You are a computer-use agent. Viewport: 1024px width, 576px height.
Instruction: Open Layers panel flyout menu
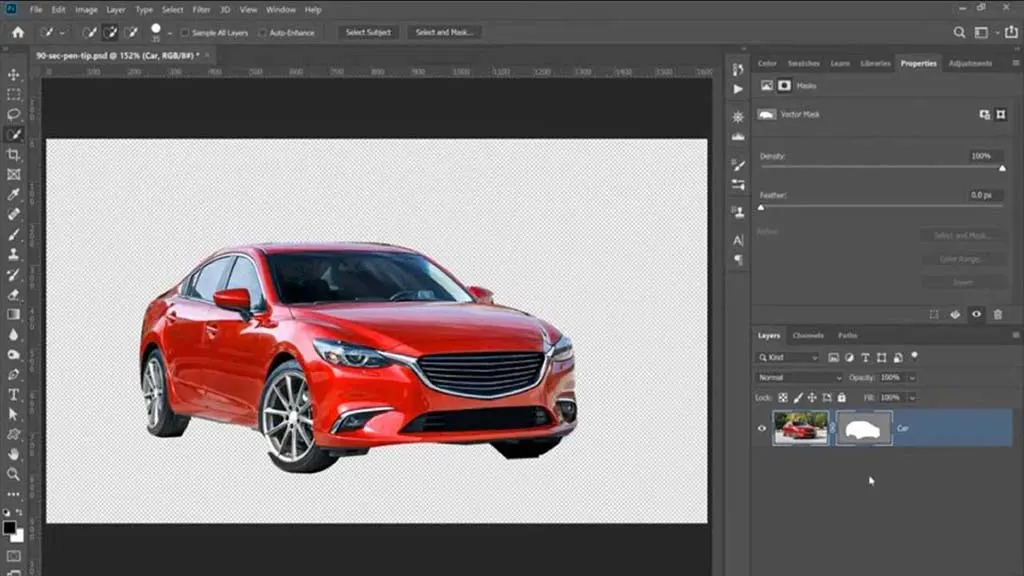click(1016, 335)
